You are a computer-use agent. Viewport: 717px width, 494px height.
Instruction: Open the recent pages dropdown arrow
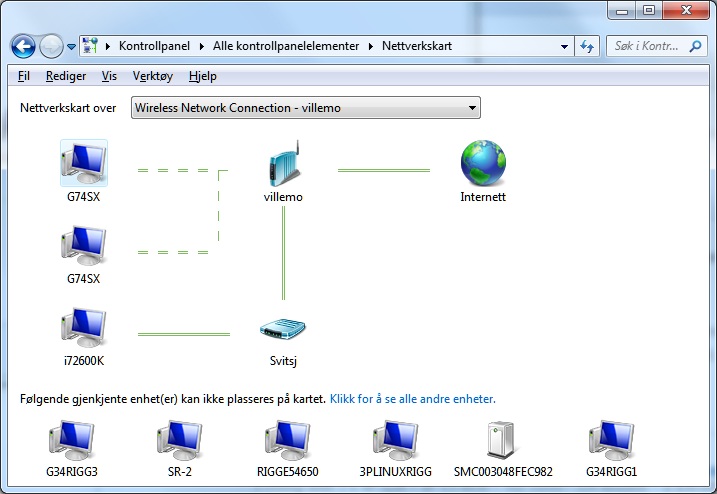(71, 47)
